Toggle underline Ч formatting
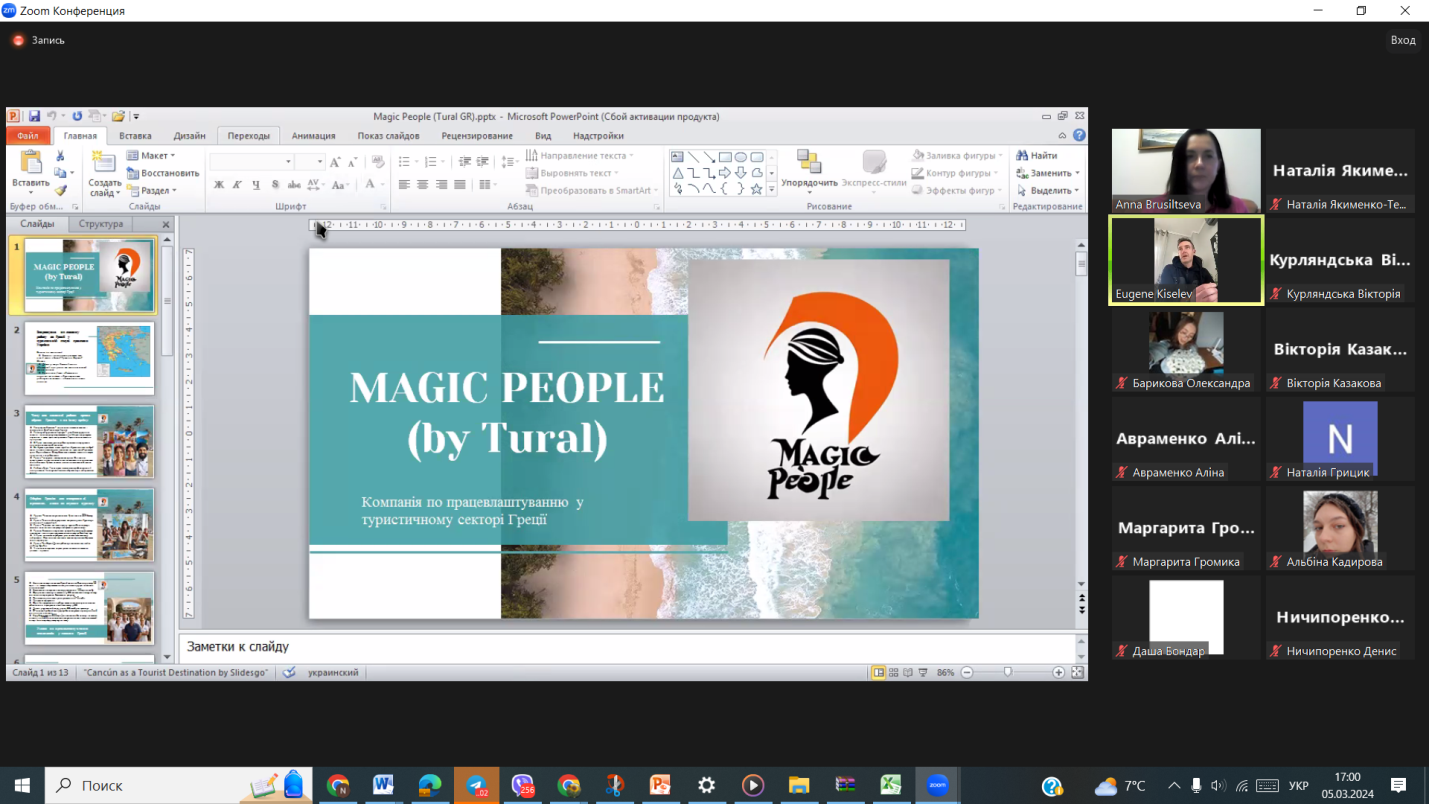 [x=256, y=185]
